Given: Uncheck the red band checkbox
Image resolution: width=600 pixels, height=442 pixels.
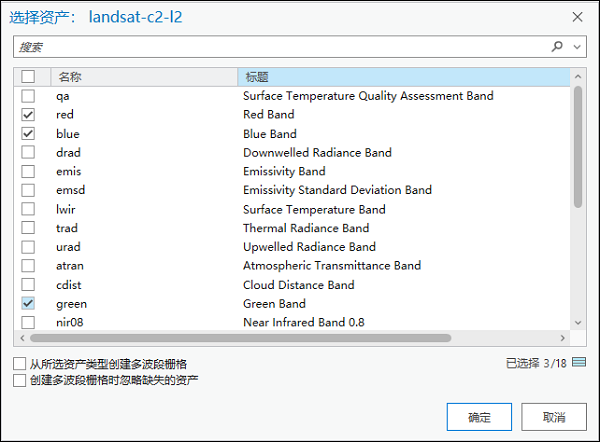Looking at the screenshot, I should (x=28, y=115).
